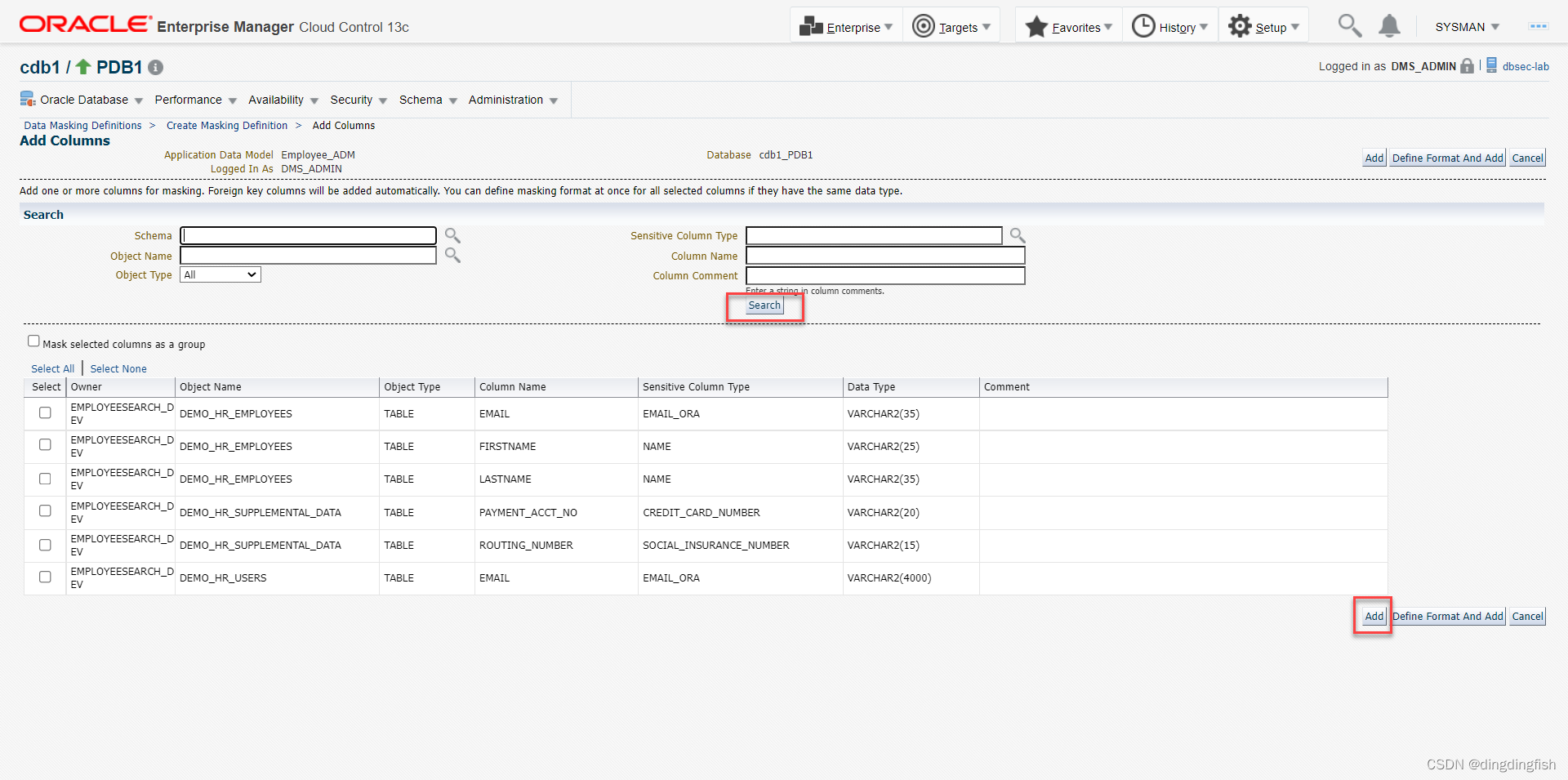The image size is (1568, 780).
Task: Focus the Column Comment input field
Action: [885, 276]
